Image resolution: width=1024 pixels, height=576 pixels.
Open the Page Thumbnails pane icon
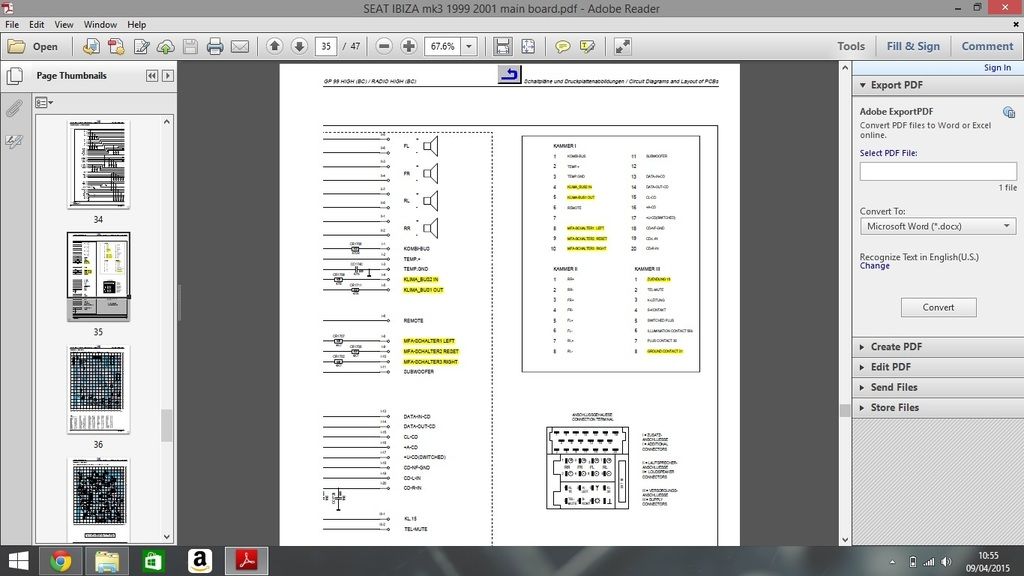pos(14,76)
